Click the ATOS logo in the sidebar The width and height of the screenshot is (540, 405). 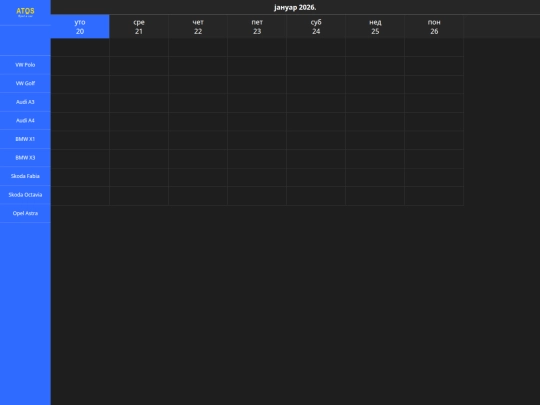(25, 12)
